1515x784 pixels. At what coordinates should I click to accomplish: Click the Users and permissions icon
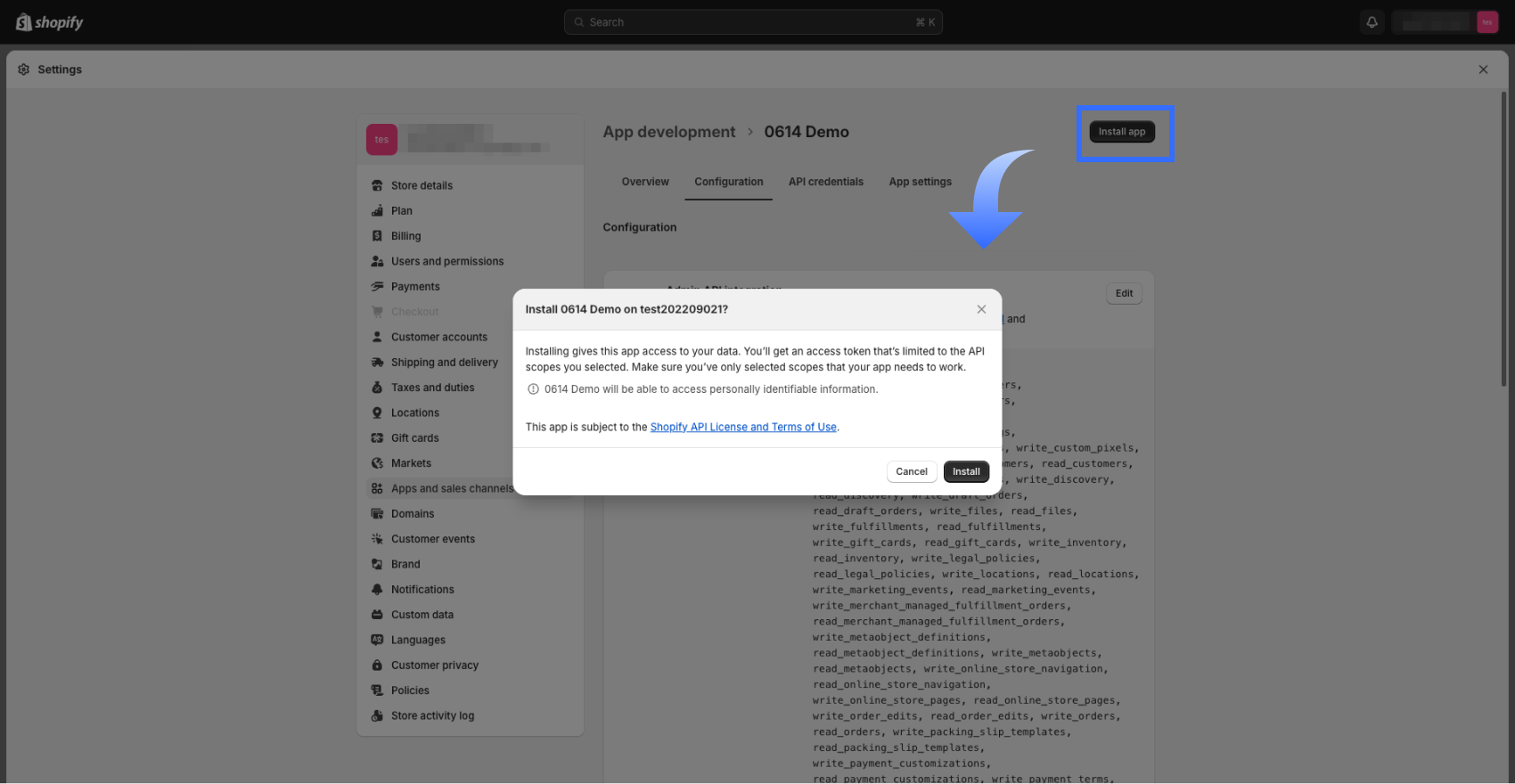point(377,261)
